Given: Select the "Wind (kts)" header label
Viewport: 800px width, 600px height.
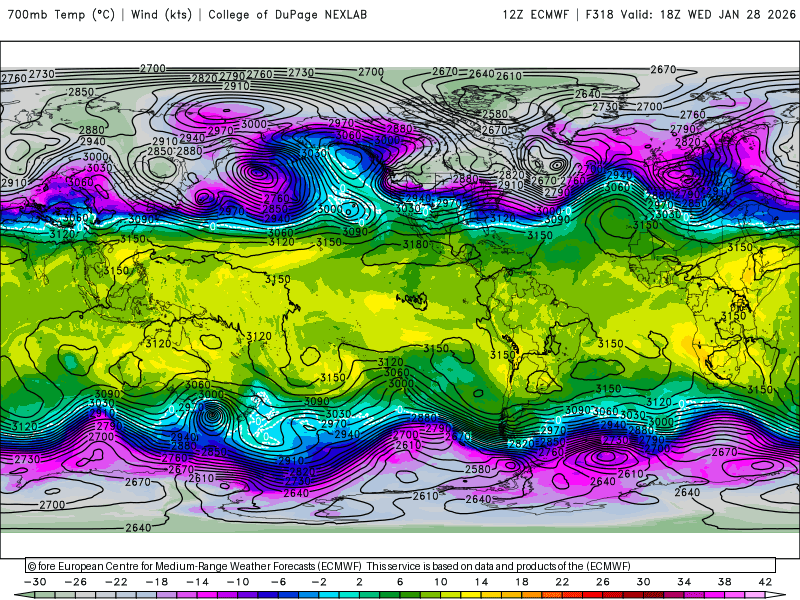Looking at the screenshot, I should pyautogui.click(x=161, y=14).
